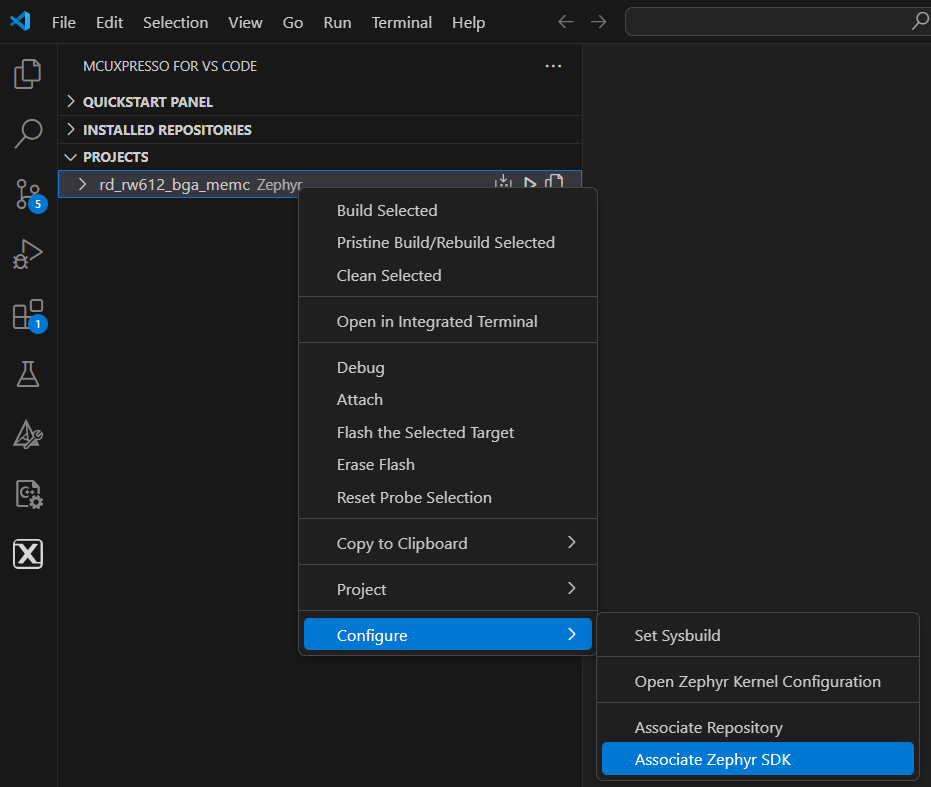
Task: Select Pristine Build/Rebuild Selected
Action: tap(445, 242)
